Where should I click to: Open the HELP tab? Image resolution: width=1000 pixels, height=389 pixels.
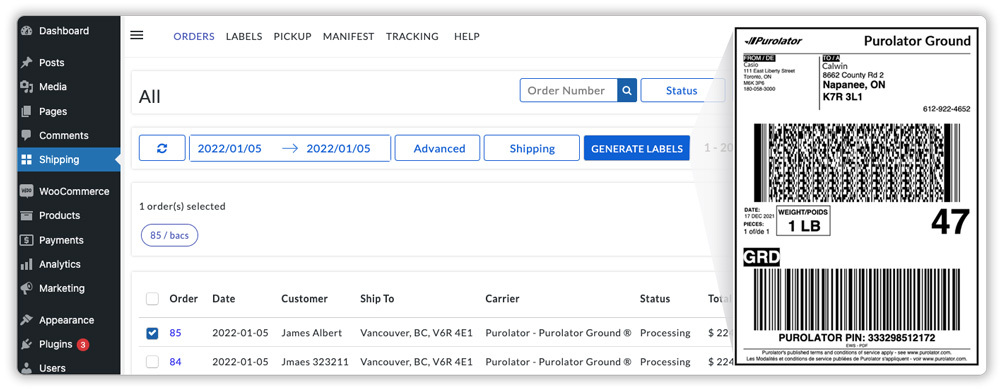(x=467, y=36)
